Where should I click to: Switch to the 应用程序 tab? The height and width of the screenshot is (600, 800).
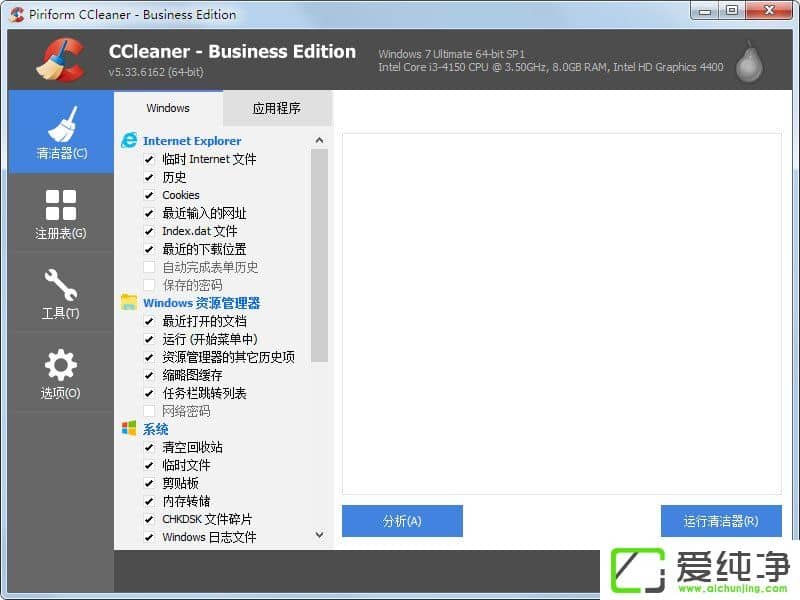(277, 108)
